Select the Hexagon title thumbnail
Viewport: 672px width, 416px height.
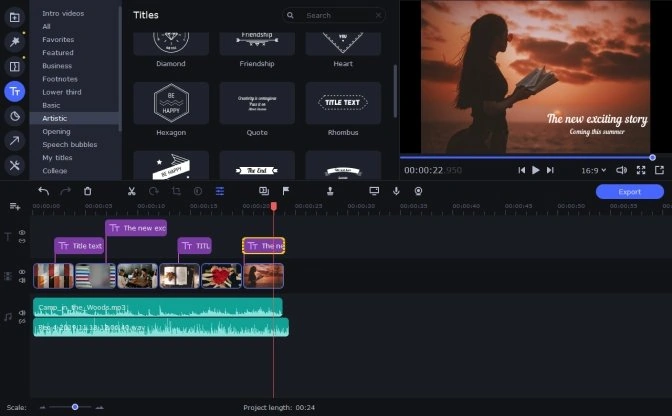pos(171,103)
